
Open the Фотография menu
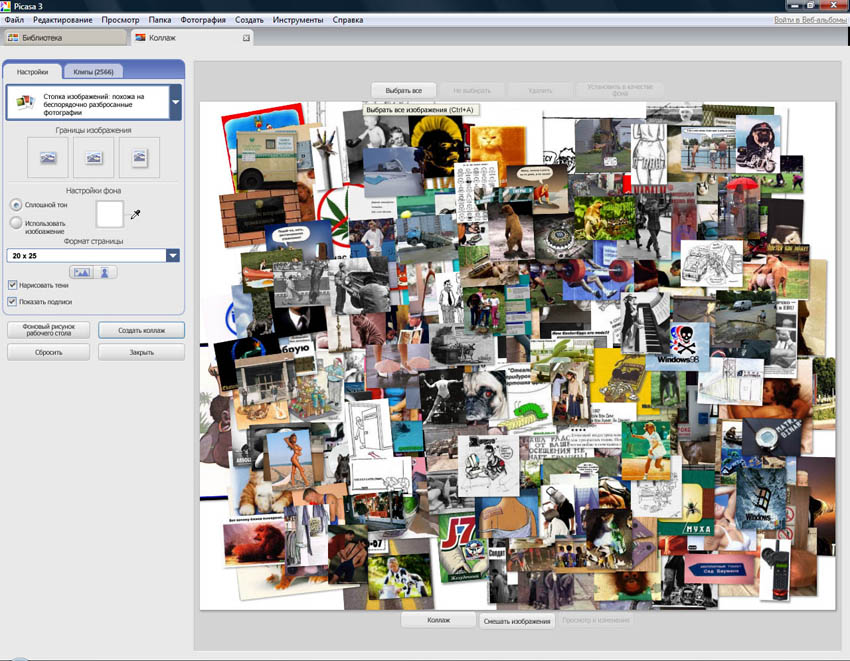(x=203, y=20)
